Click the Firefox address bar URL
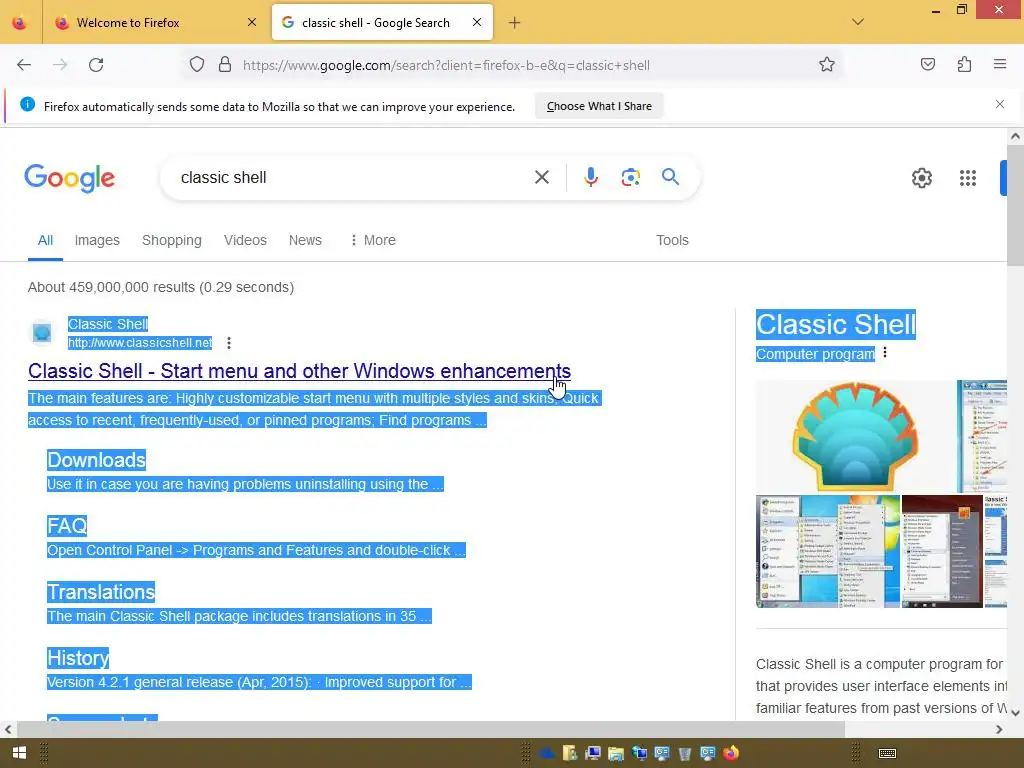 point(446,65)
